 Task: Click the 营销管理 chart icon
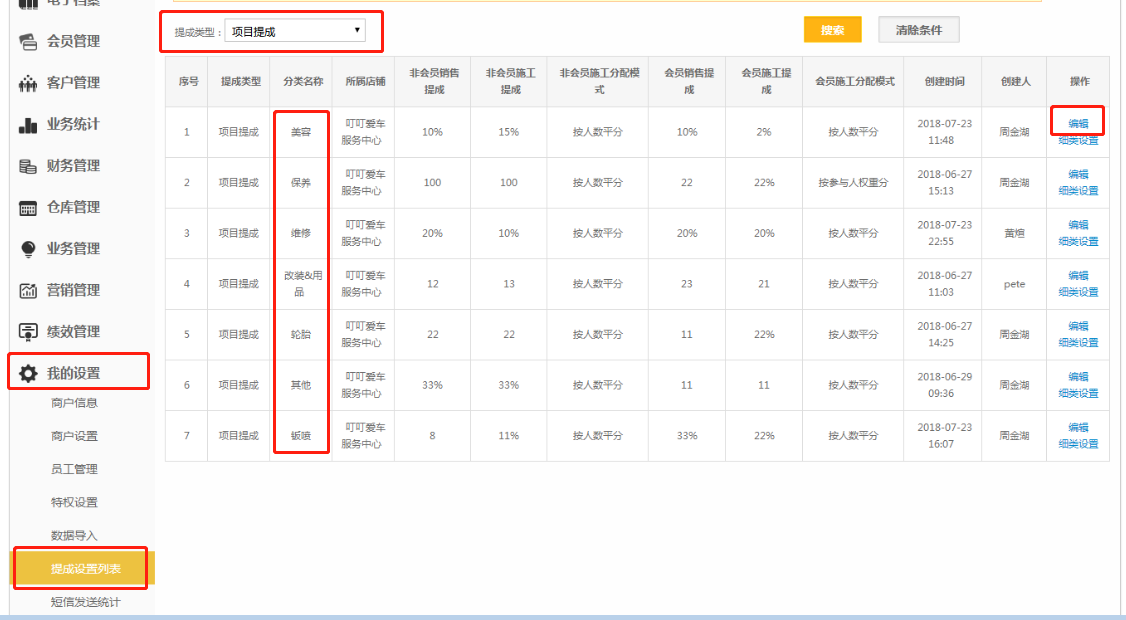pyautogui.click(x=29, y=290)
